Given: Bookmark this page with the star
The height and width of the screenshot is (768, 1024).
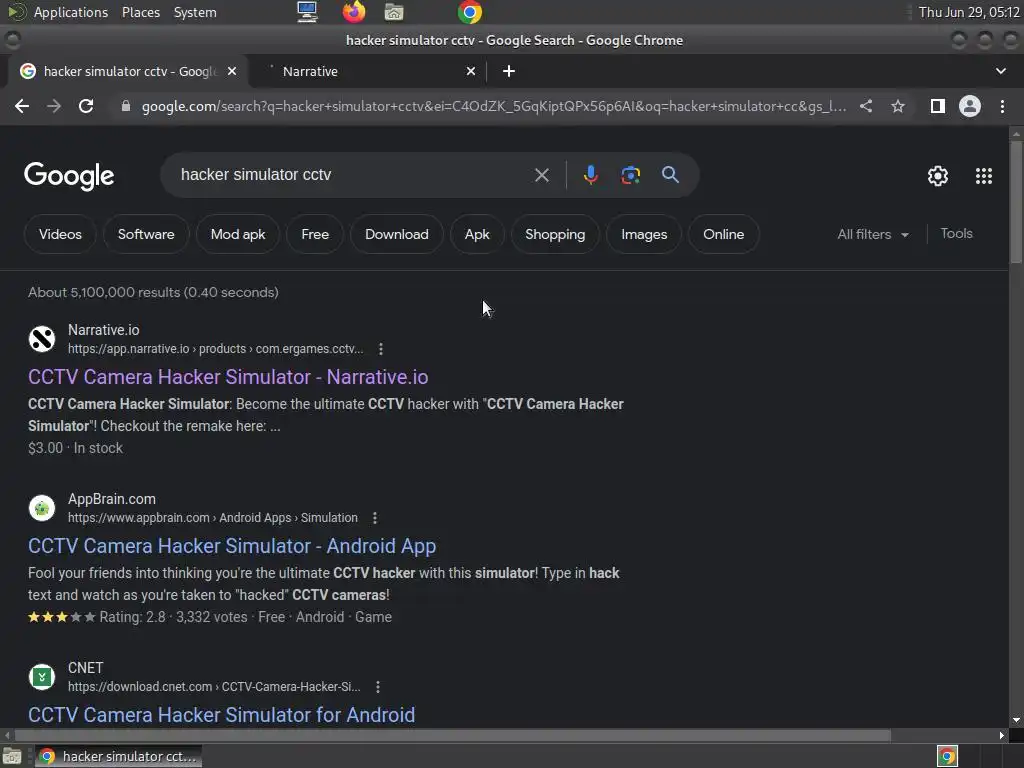Looking at the screenshot, I should [898, 106].
